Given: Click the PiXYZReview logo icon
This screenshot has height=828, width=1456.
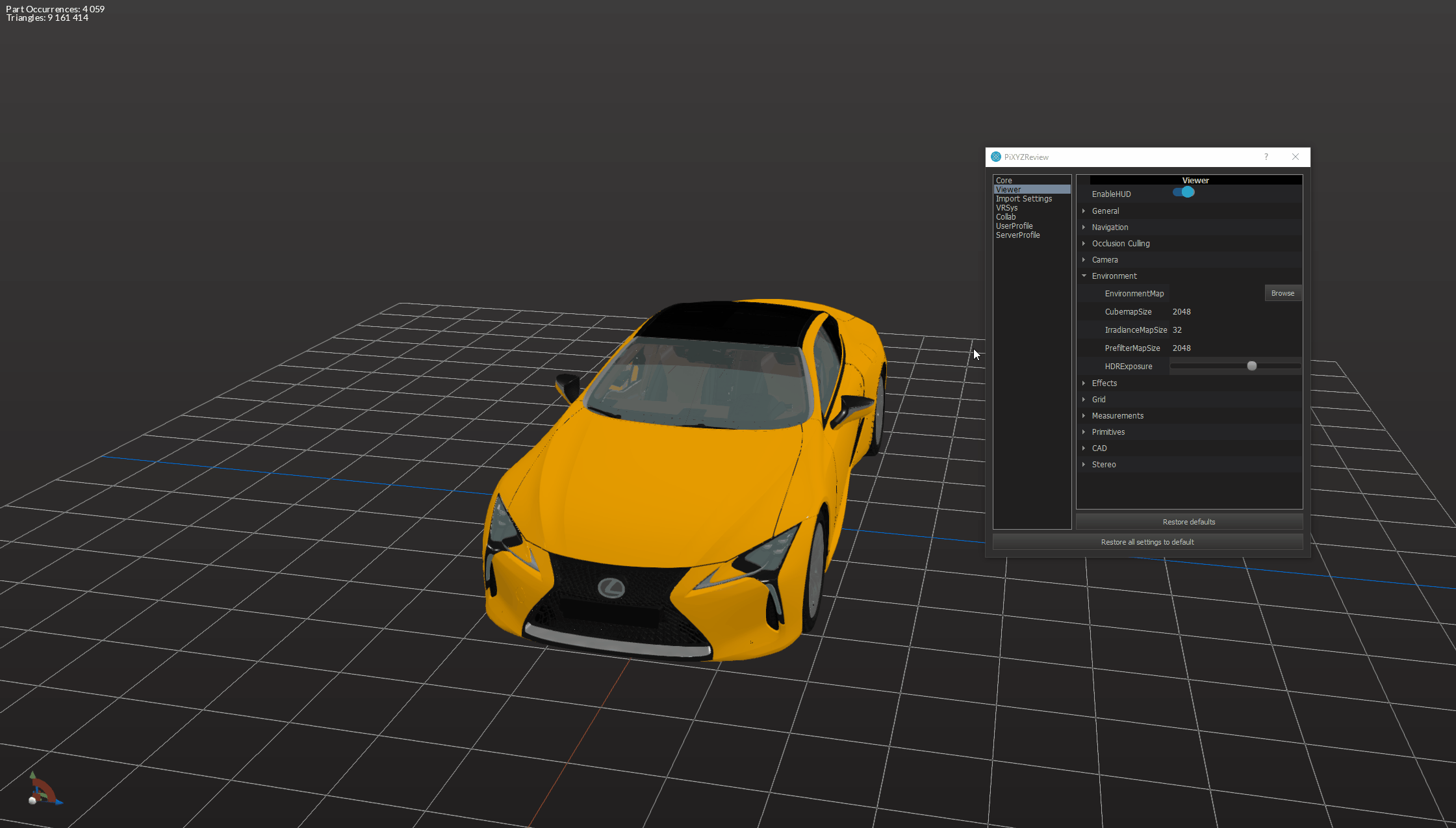Looking at the screenshot, I should click(996, 157).
